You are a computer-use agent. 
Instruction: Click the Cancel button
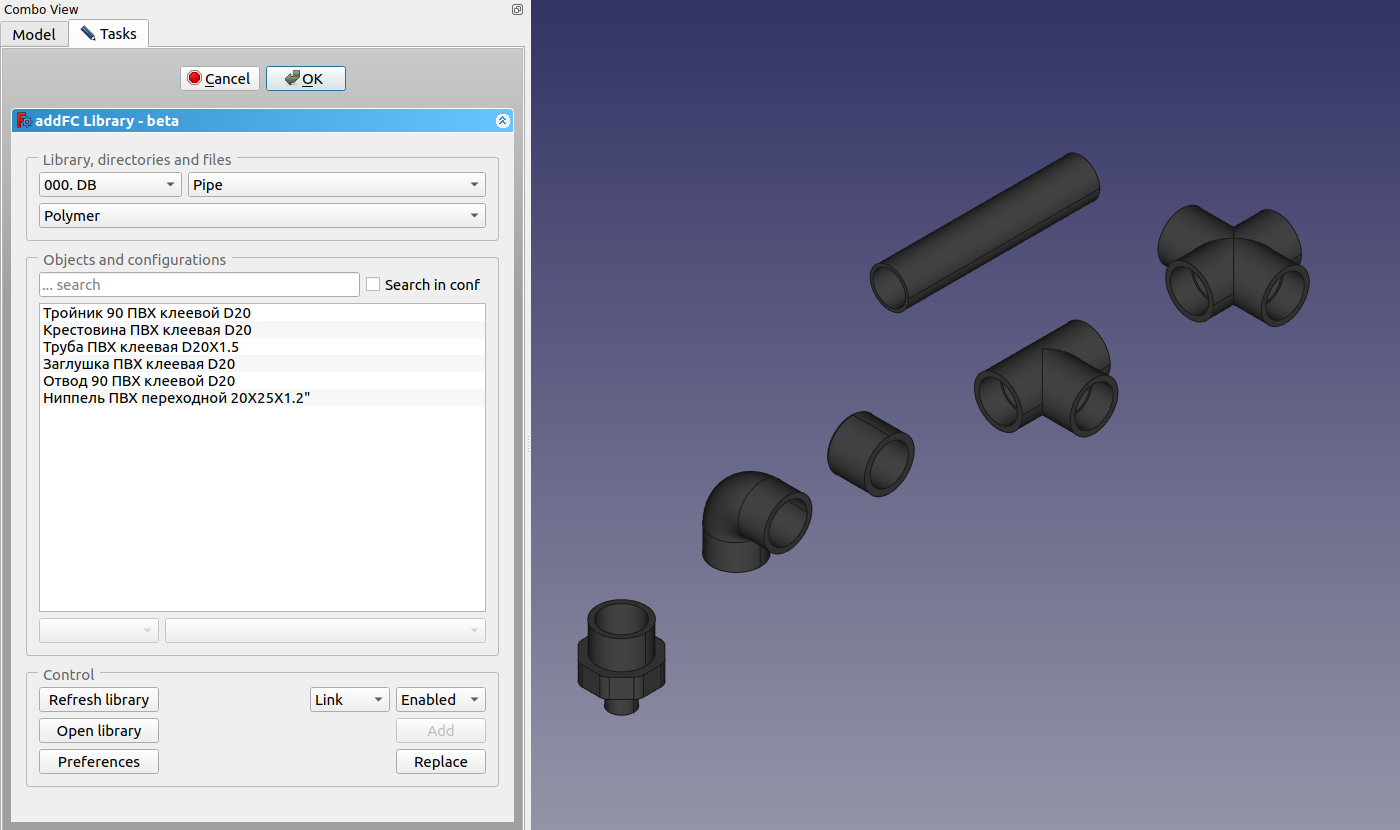coord(220,79)
